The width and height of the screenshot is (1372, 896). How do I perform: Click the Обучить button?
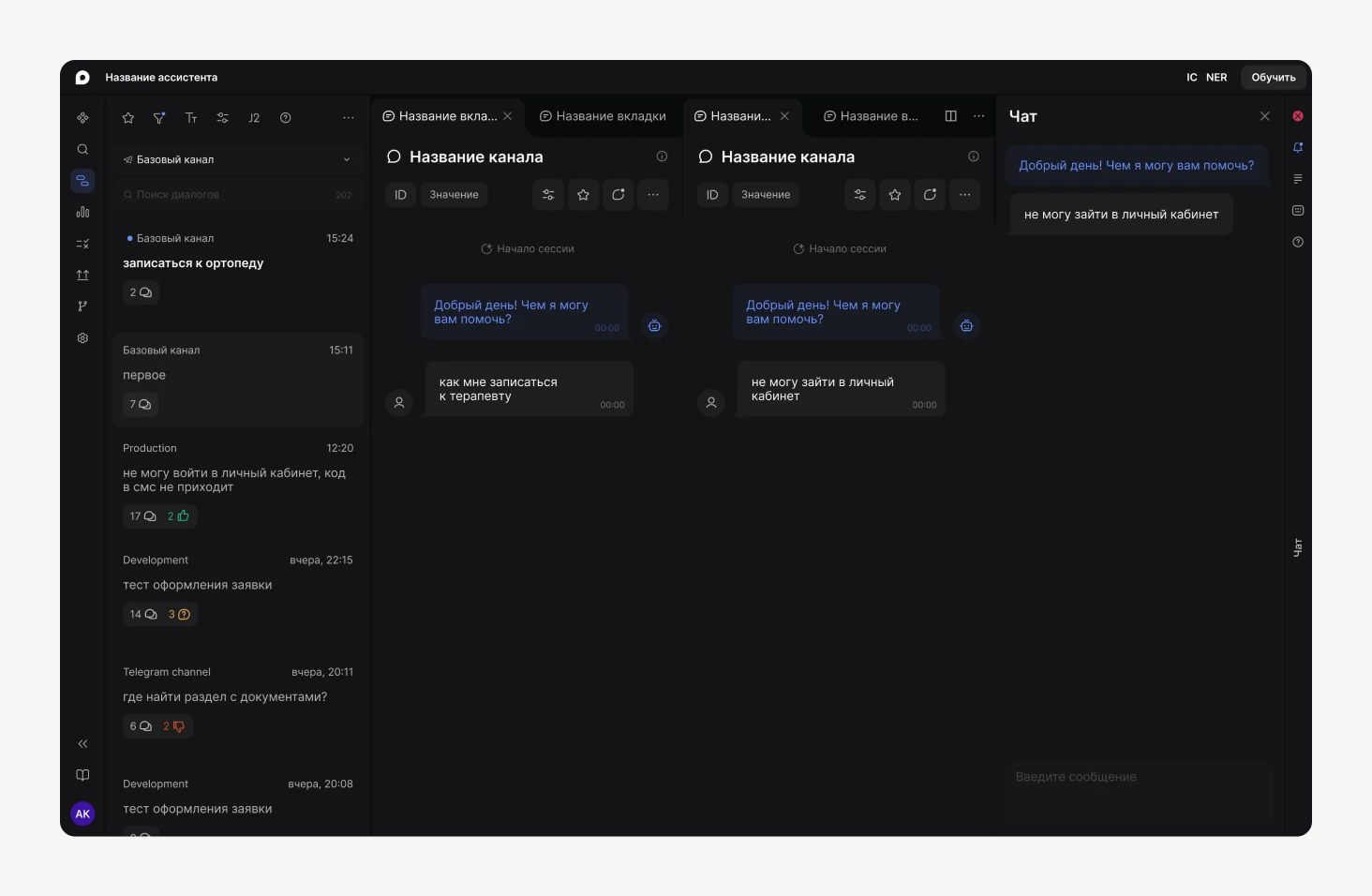1274,78
